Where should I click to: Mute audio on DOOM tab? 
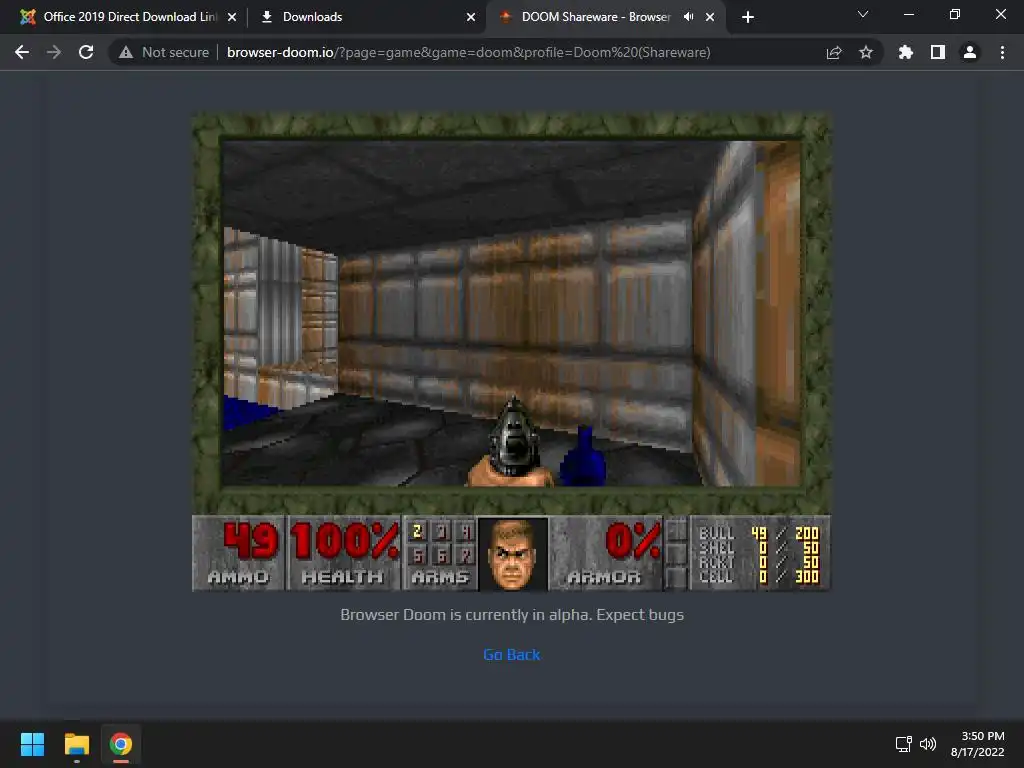(x=688, y=16)
